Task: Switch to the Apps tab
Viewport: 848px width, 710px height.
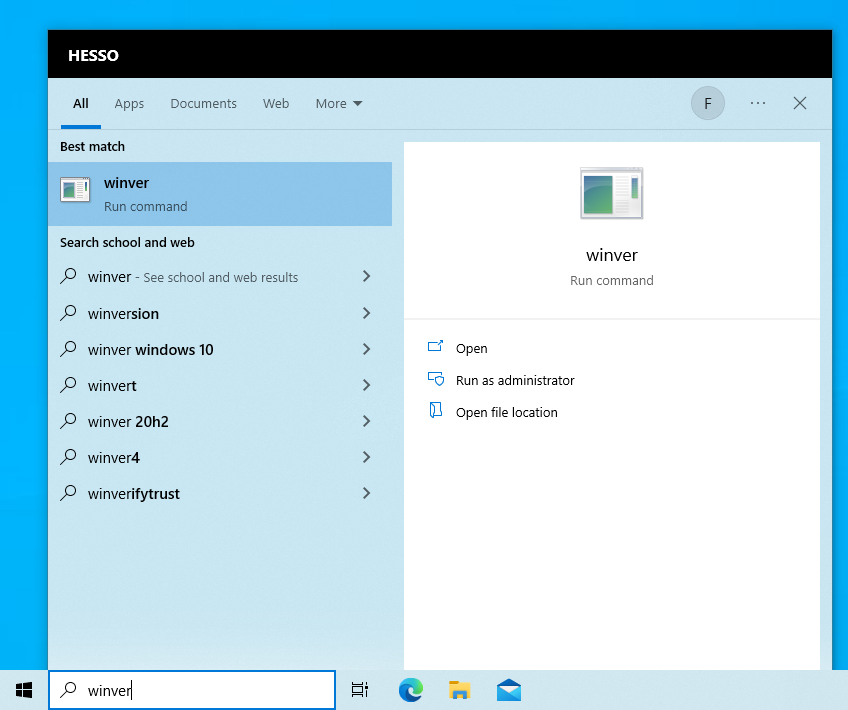Action: pos(129,103)
